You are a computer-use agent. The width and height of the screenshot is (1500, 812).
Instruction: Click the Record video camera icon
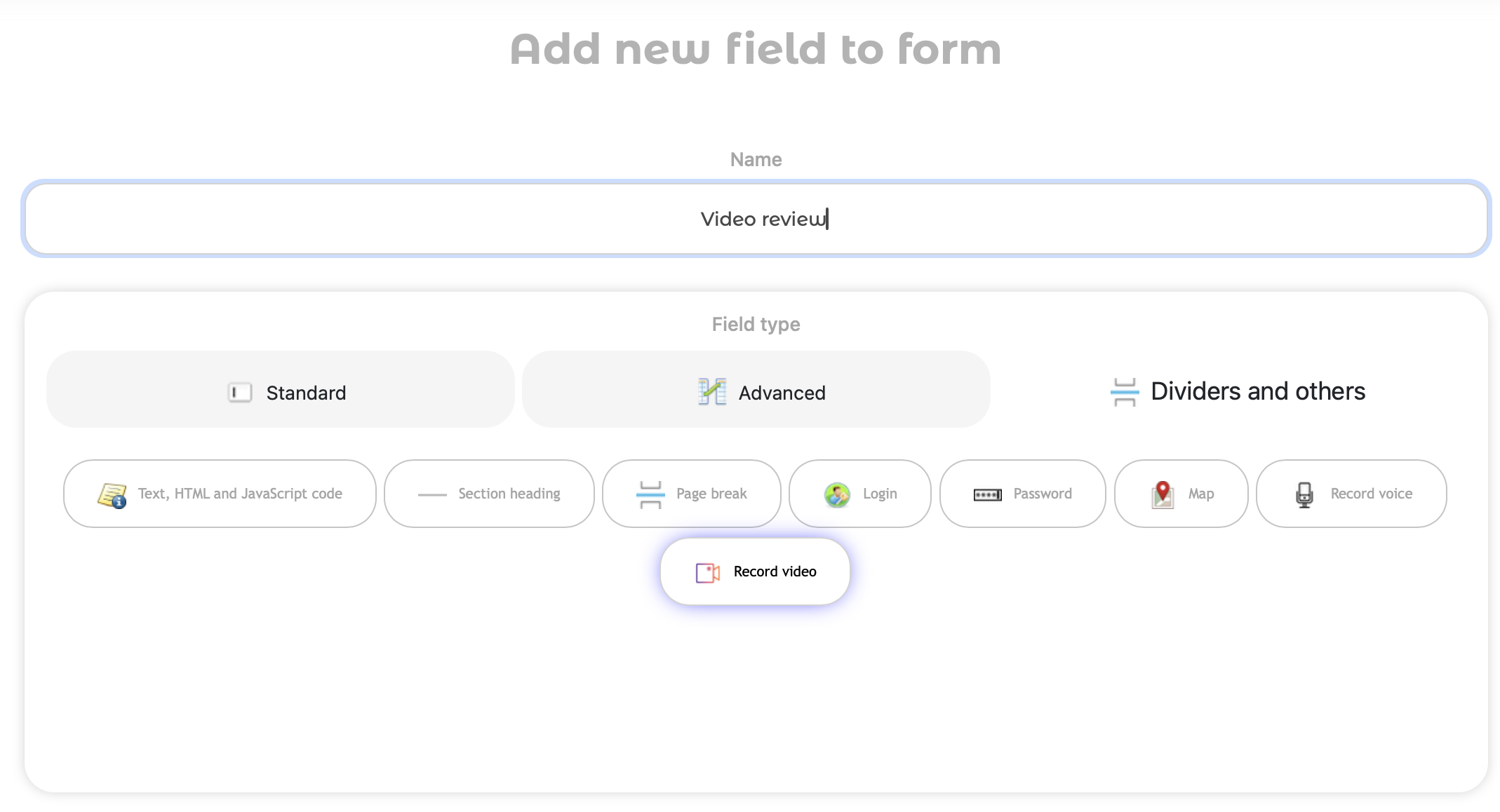(x=707, y=572)
